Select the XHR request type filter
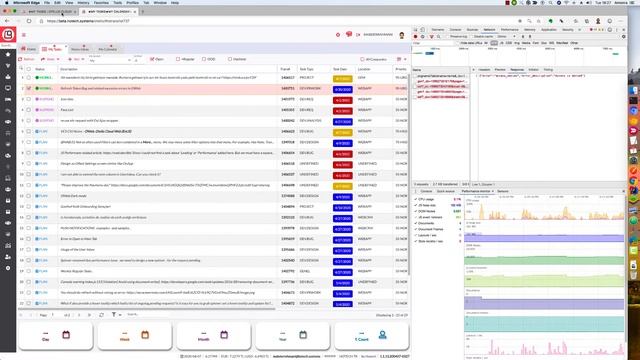 pyautogui.click(x=494, y=43)
